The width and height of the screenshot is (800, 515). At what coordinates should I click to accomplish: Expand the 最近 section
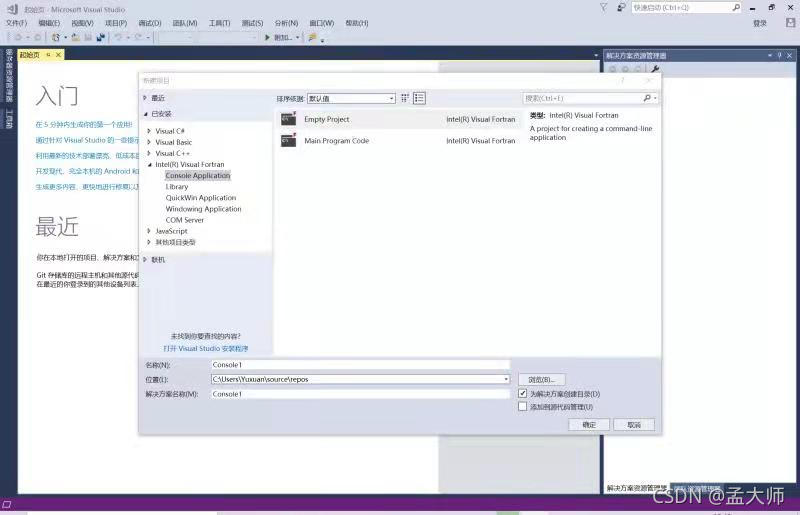(145, 97)
